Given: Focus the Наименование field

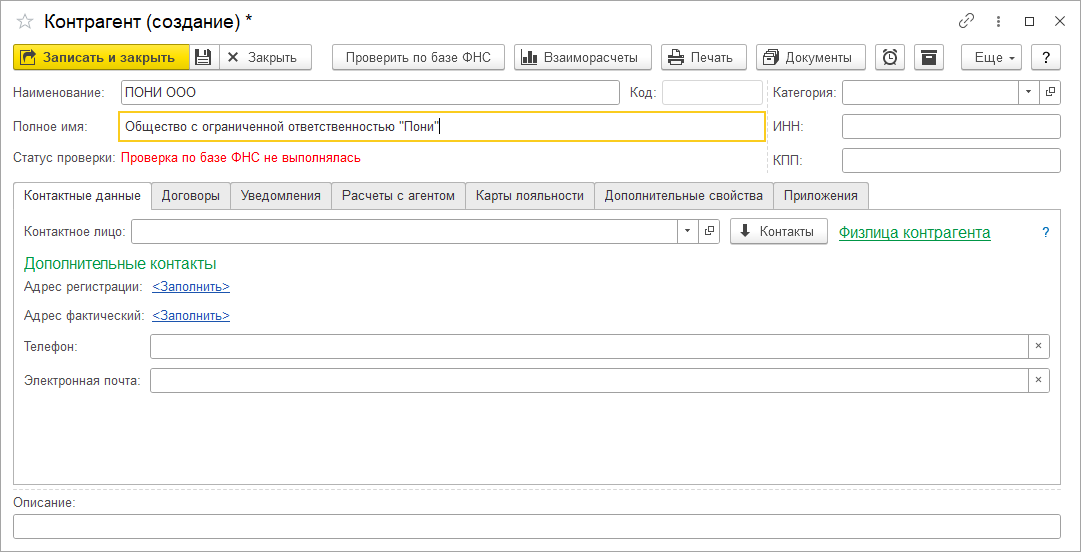Looking at the screenshot, I should tap(369, 92).
